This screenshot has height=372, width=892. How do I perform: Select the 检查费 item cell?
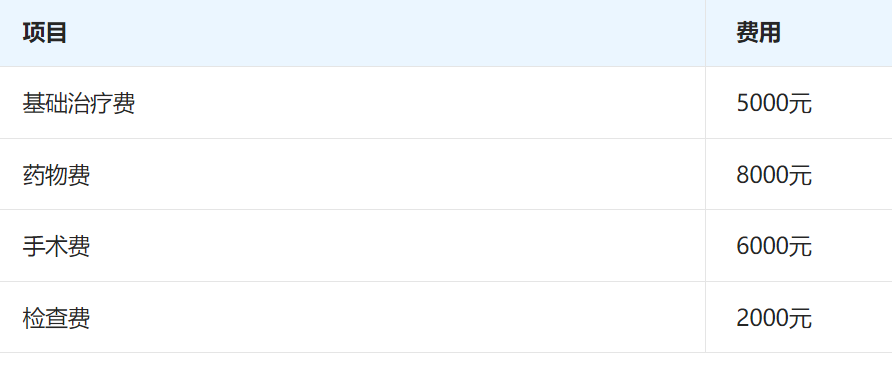[x=352, y=317]
